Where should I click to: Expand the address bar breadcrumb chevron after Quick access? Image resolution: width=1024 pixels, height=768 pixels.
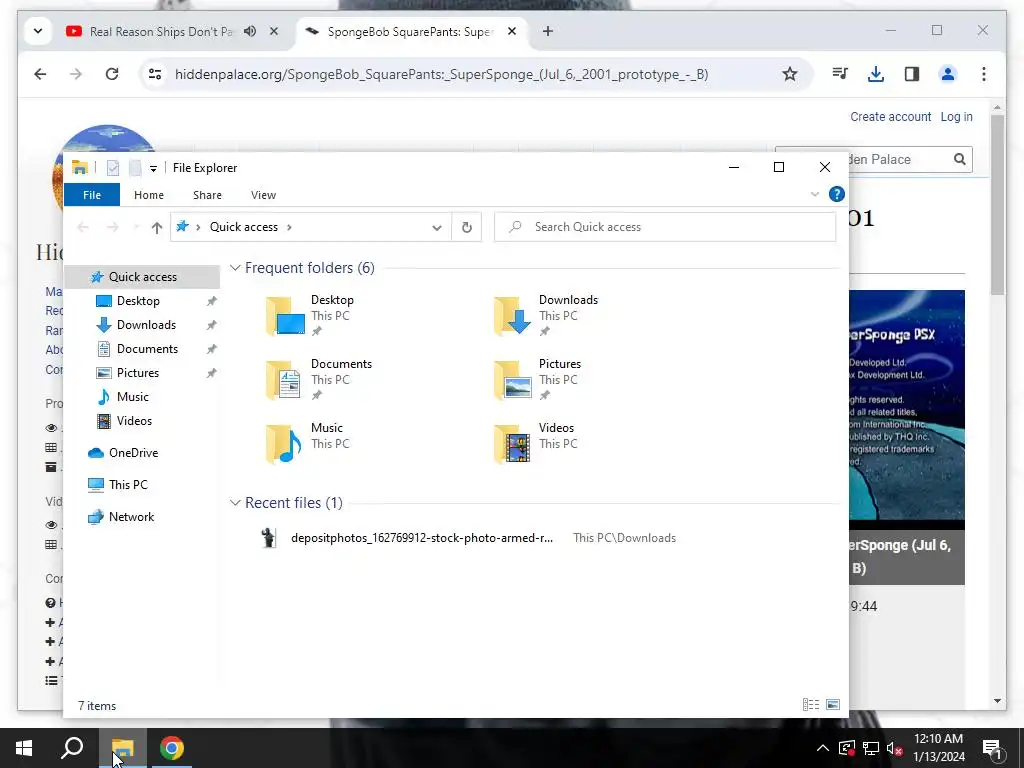tap(289, 227)
